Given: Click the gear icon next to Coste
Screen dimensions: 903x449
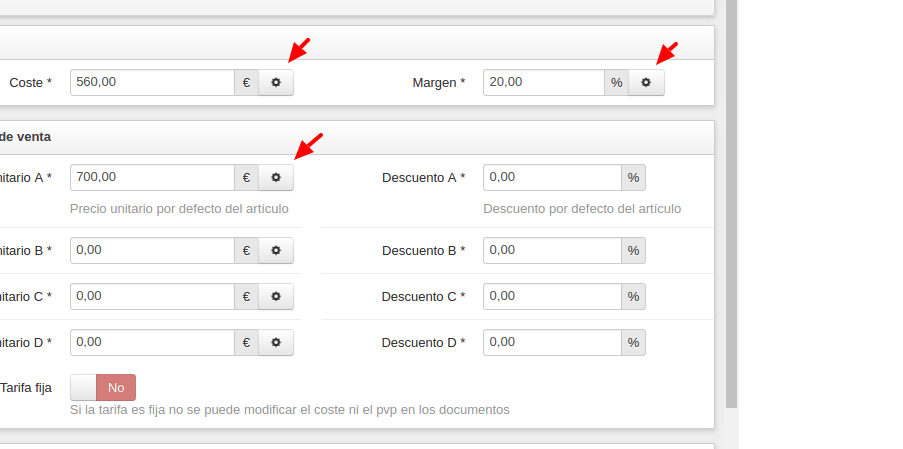Looking at the screenshot, I should [x=276, y=82].
